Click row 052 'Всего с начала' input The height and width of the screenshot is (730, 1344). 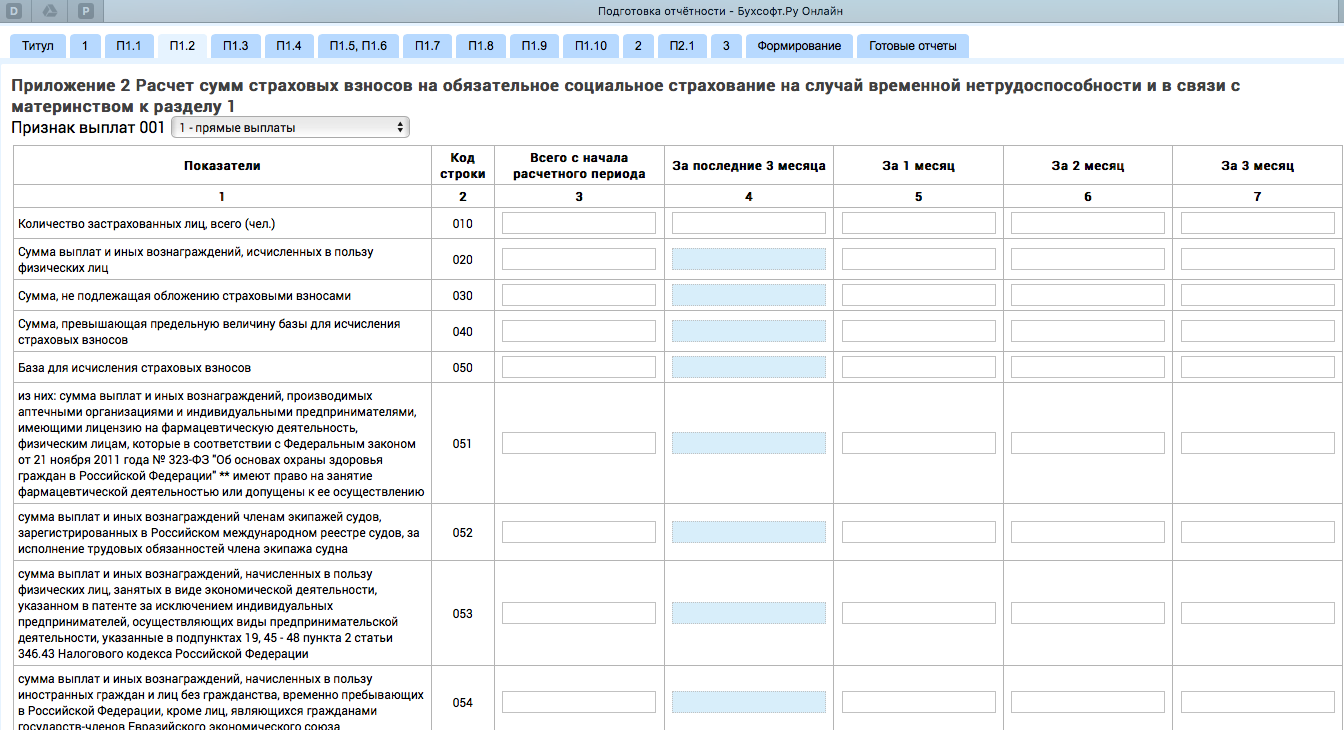tap(579, 532)
